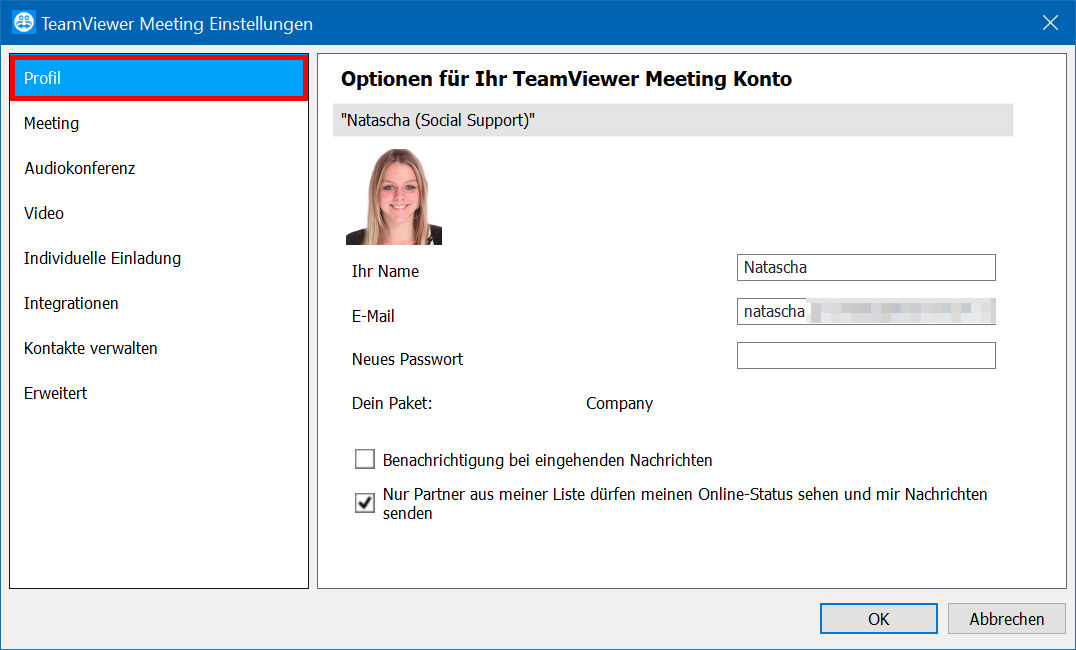Click the E-Mail input field
This screenshot has height=650, width=1076.
click(866, 312)
